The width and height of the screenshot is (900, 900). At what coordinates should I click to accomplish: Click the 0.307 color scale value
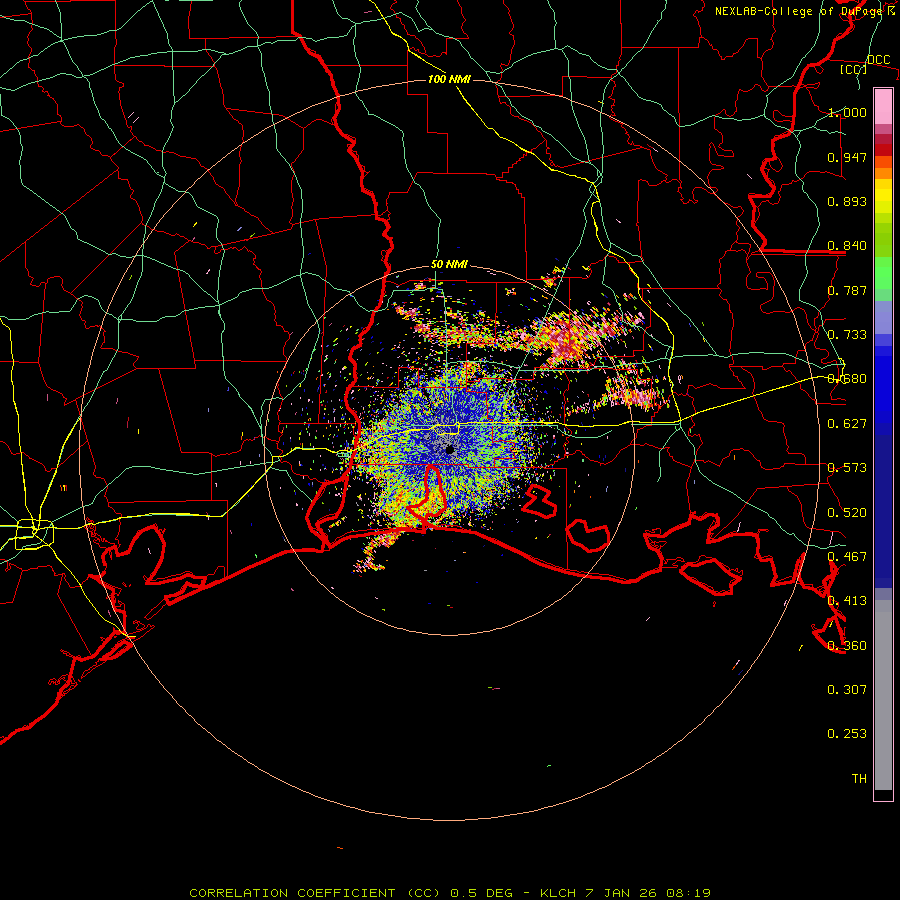847,690
